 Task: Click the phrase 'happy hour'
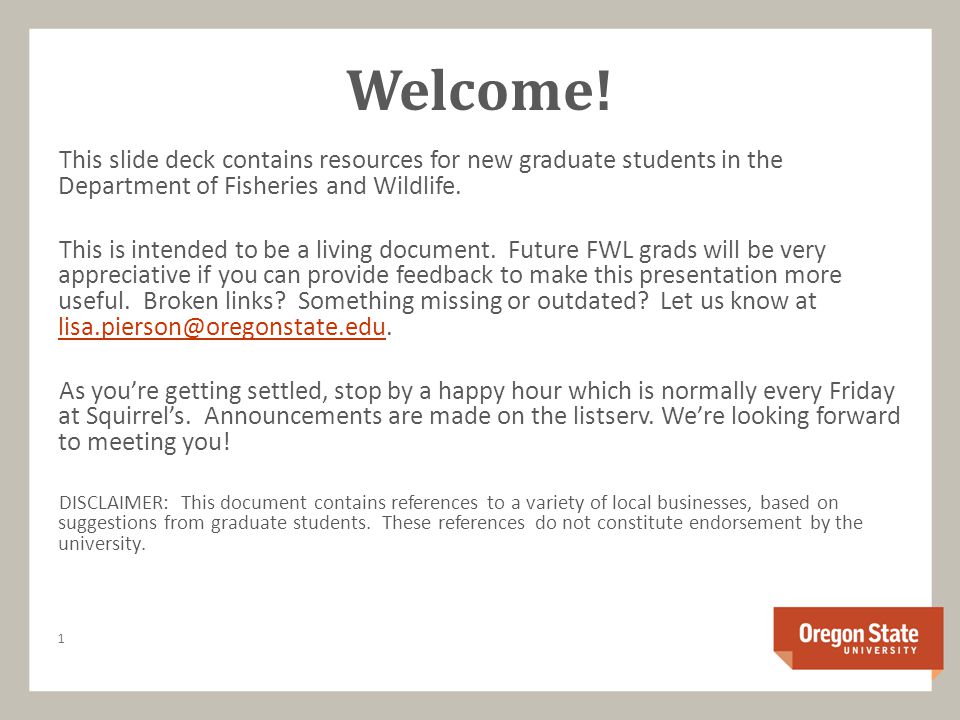[500, 391]
